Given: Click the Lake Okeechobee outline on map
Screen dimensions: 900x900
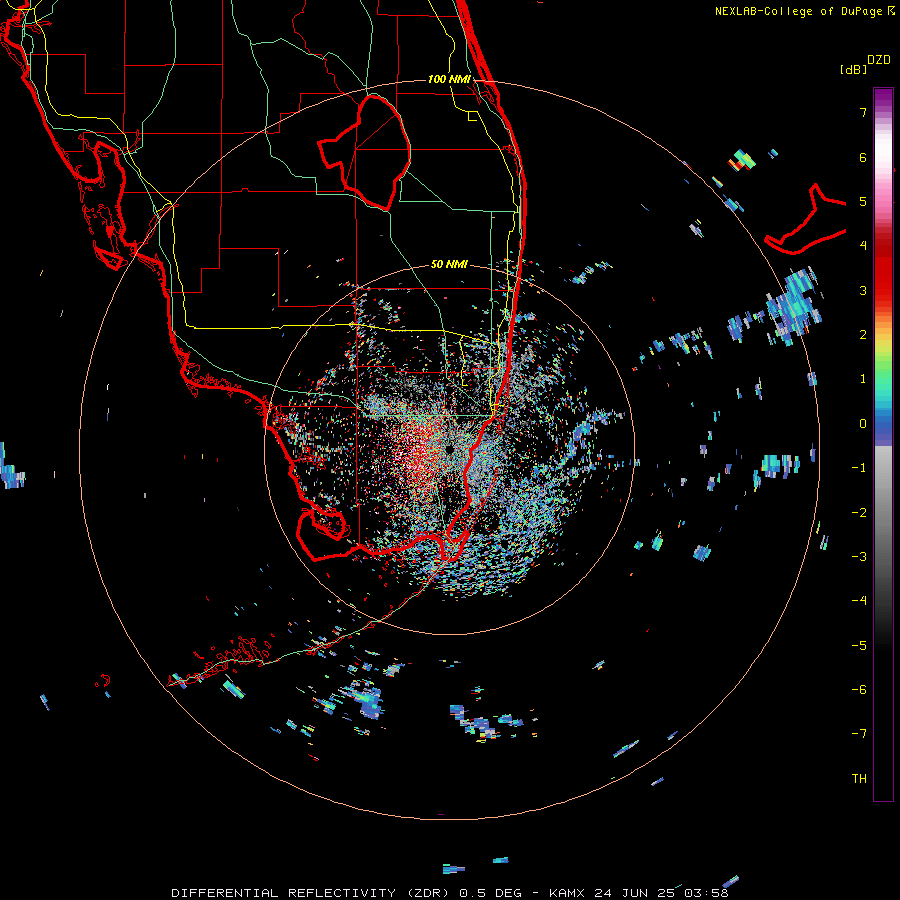Looking at the screenshot, I should tap(364, 152).
